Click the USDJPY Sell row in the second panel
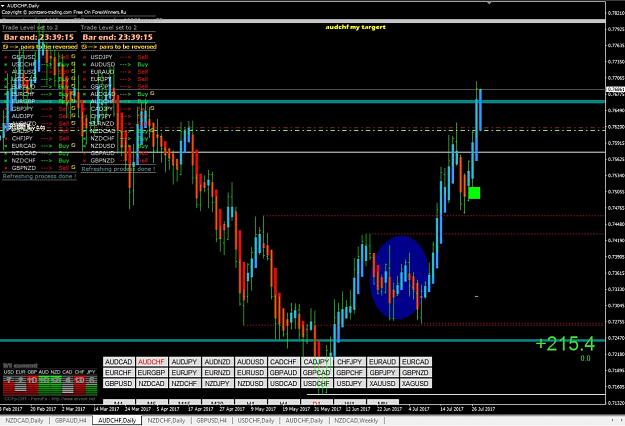 (118, 57)
